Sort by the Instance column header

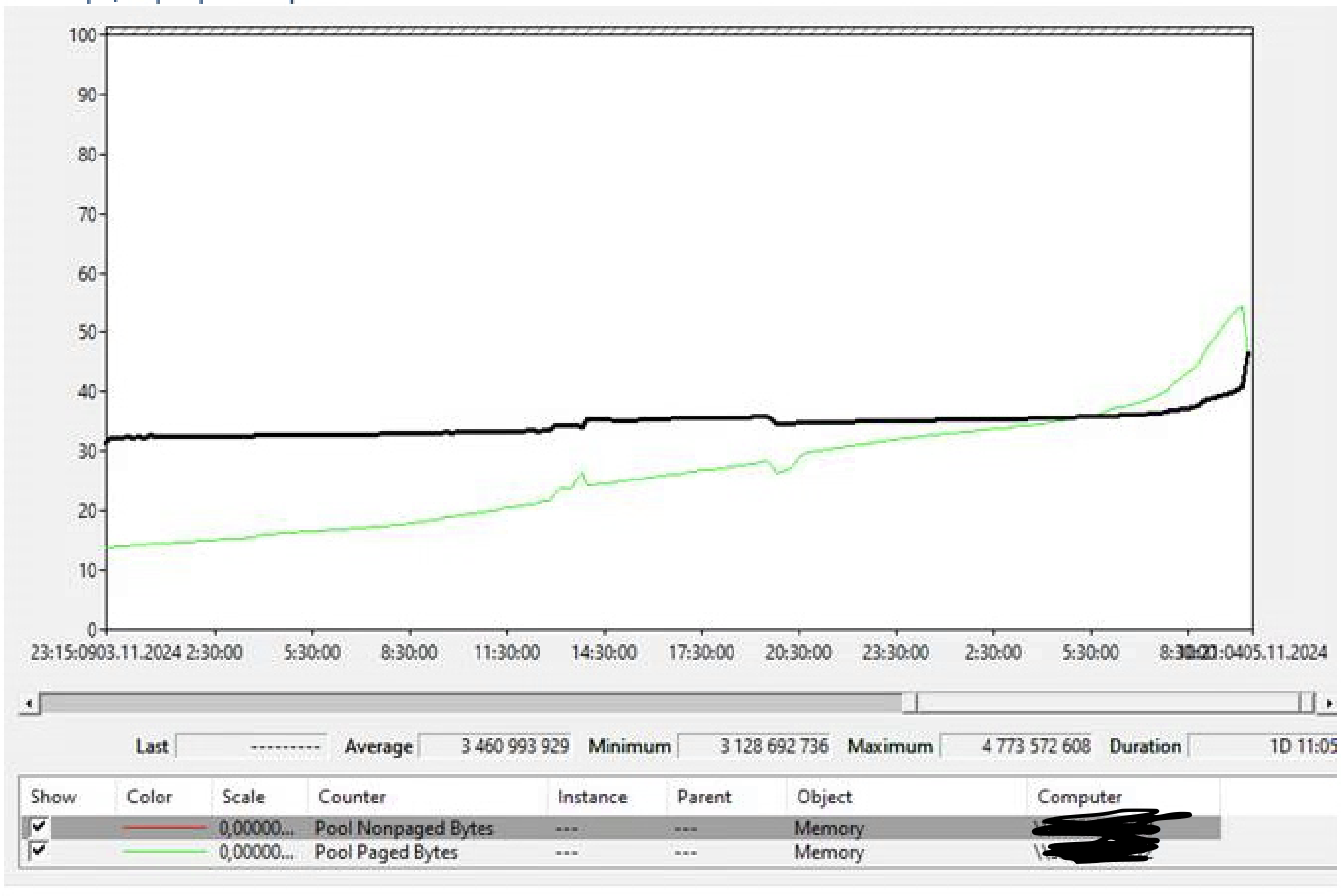coord(592,797)
